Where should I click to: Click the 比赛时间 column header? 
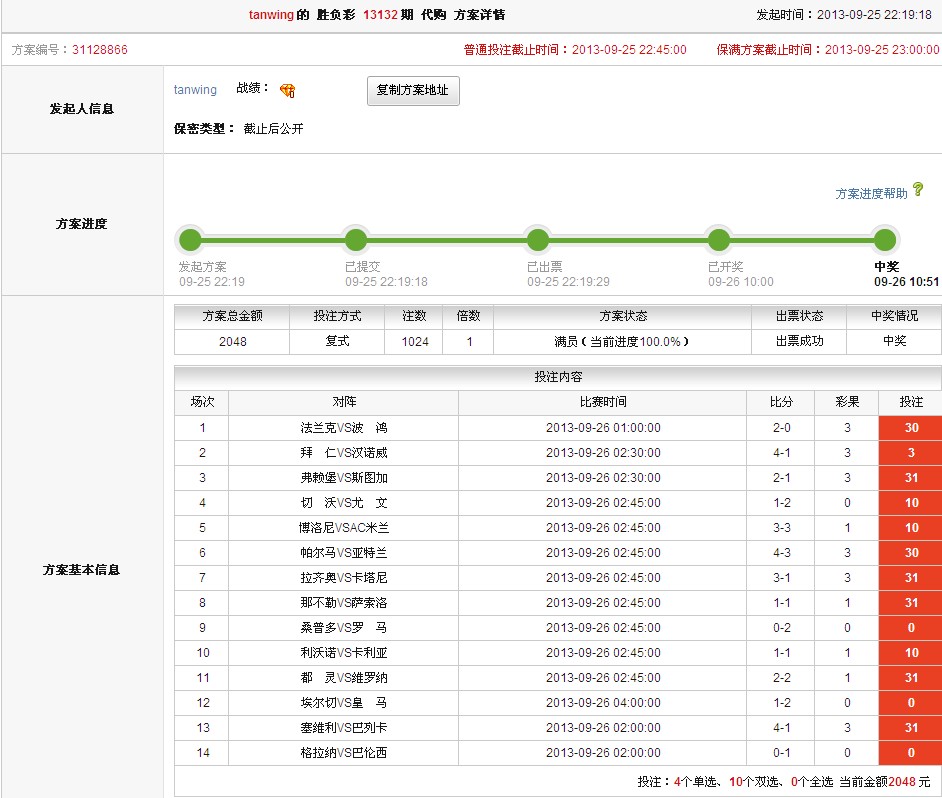(602, 402)
